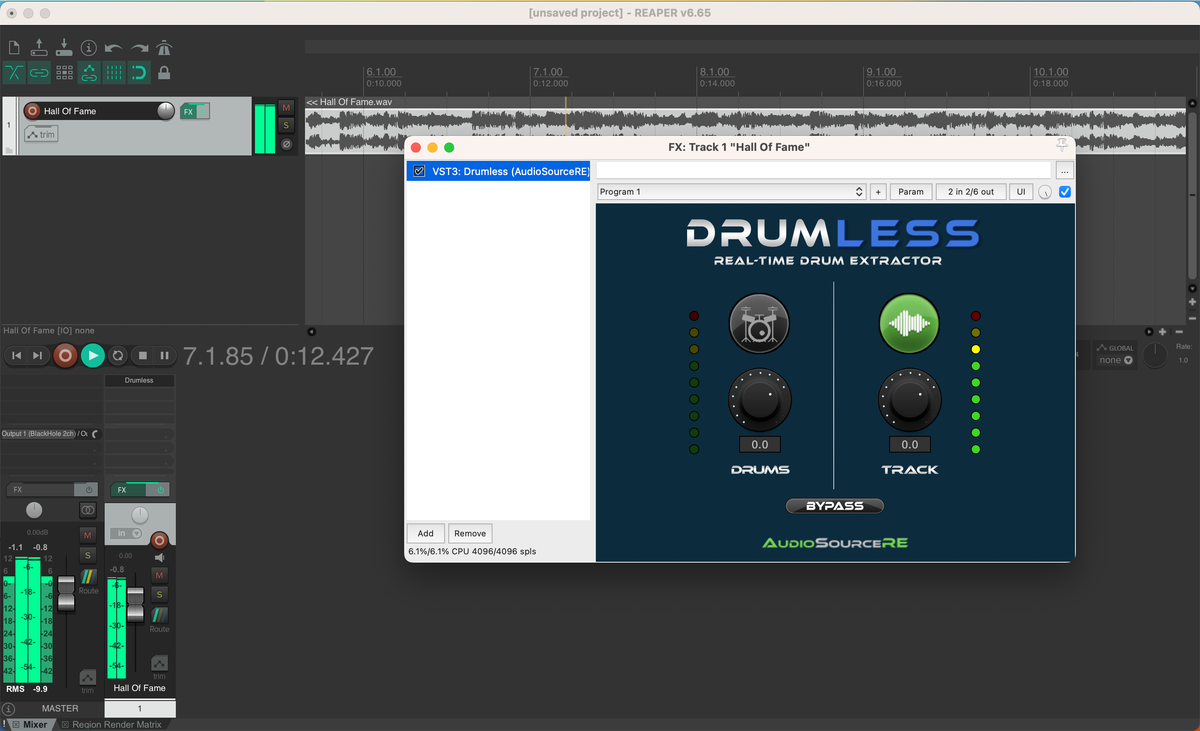1200x731 pixels.
Task: Click the master volume fader handle
Action: (66, 592)
